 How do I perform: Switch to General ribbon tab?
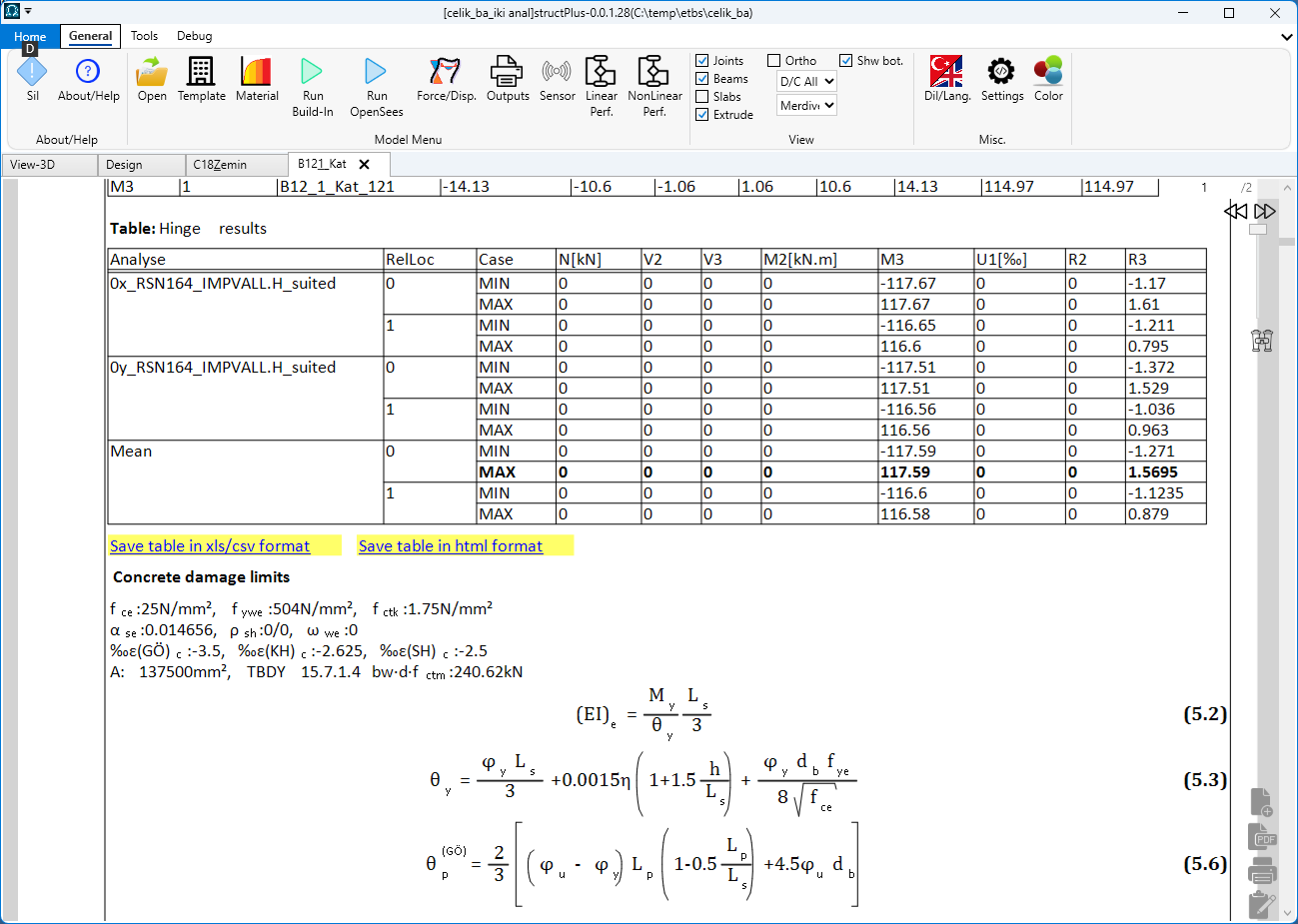[90, 36]
